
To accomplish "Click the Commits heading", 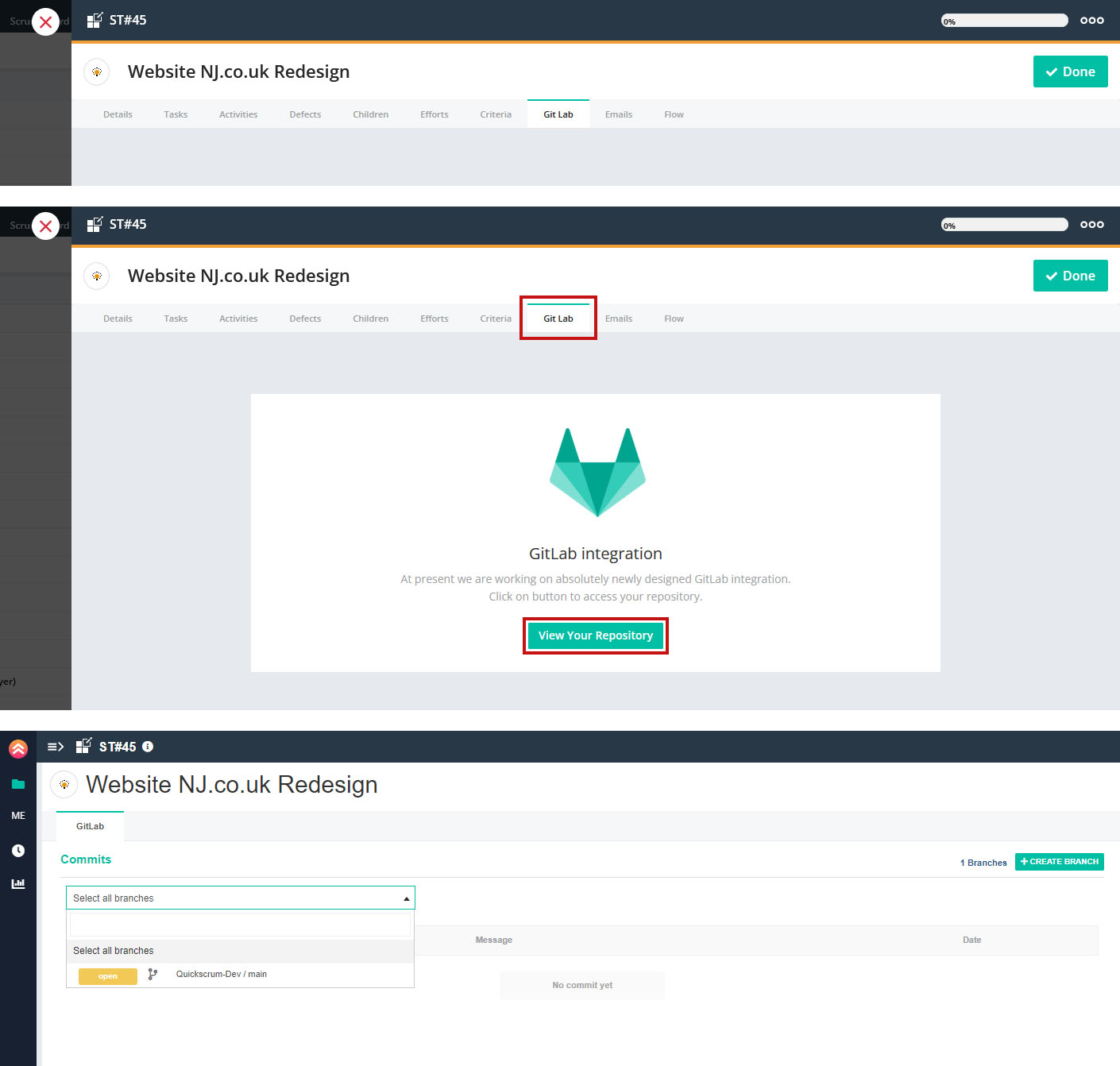I will (x=86, y=859).
